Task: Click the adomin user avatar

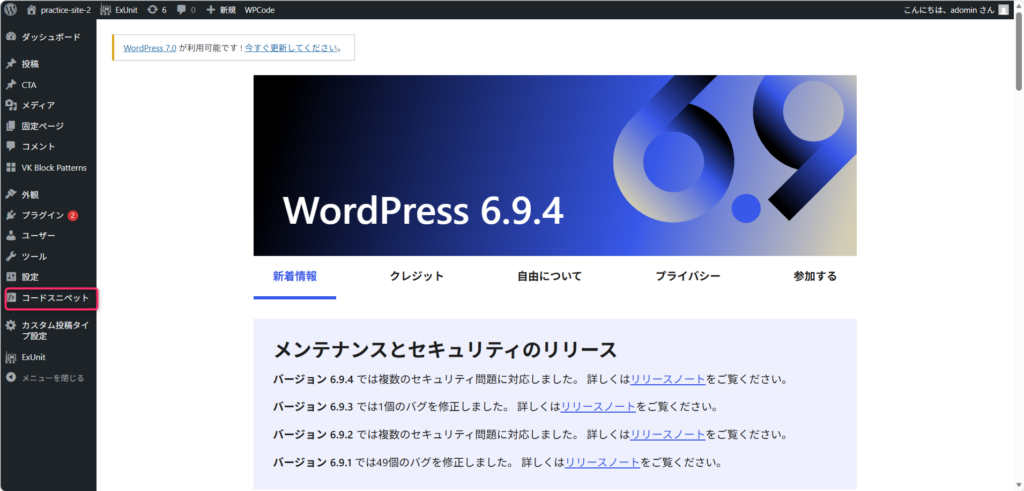Action: coord(1003,10)
